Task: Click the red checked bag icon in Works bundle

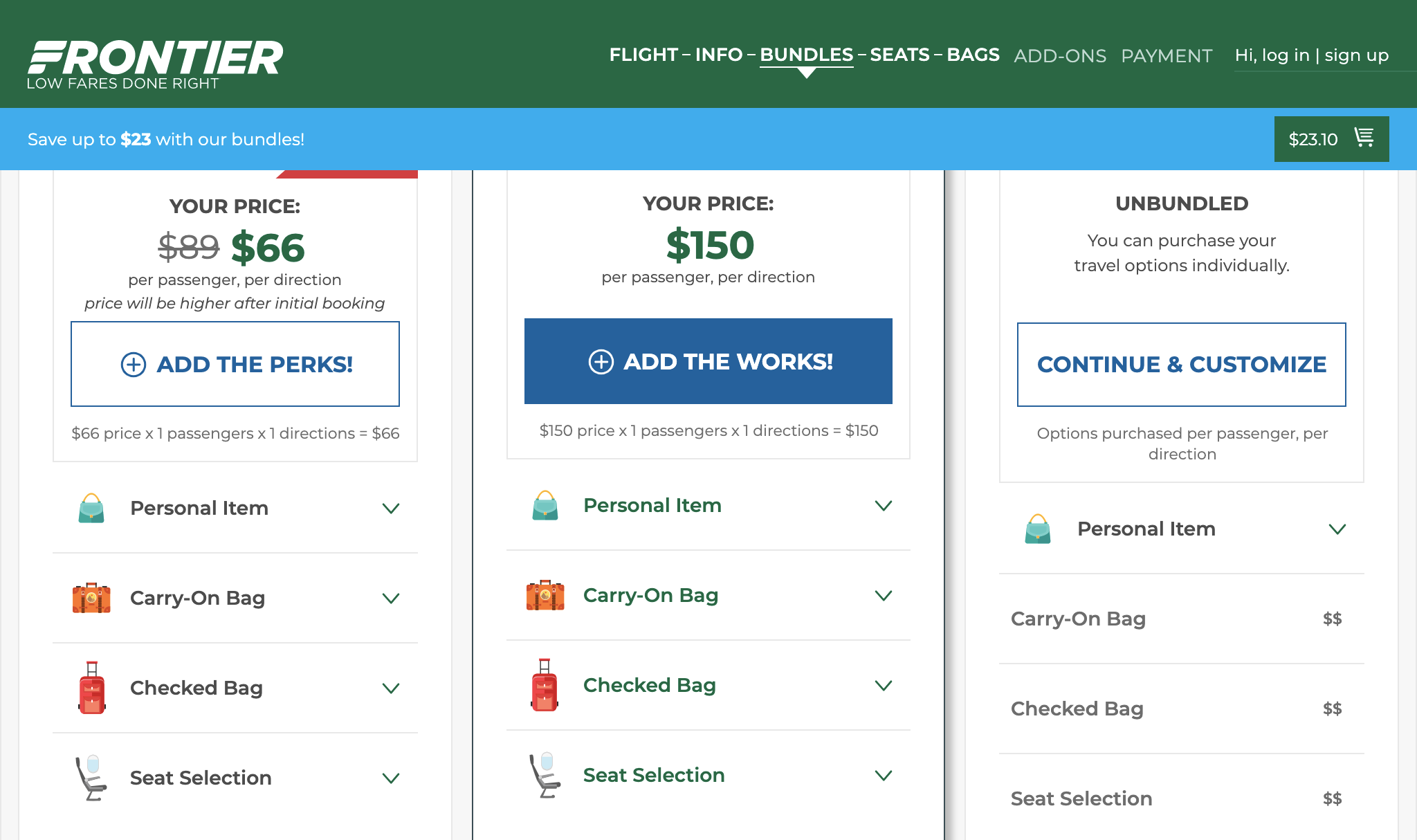Action: (x=545, y=684)
